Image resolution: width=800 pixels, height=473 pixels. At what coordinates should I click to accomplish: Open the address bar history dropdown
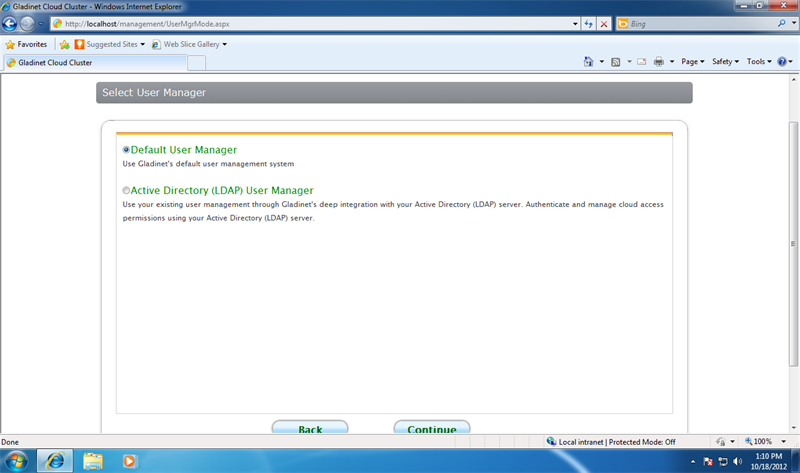pyautogui.click(x=575, y=24)
